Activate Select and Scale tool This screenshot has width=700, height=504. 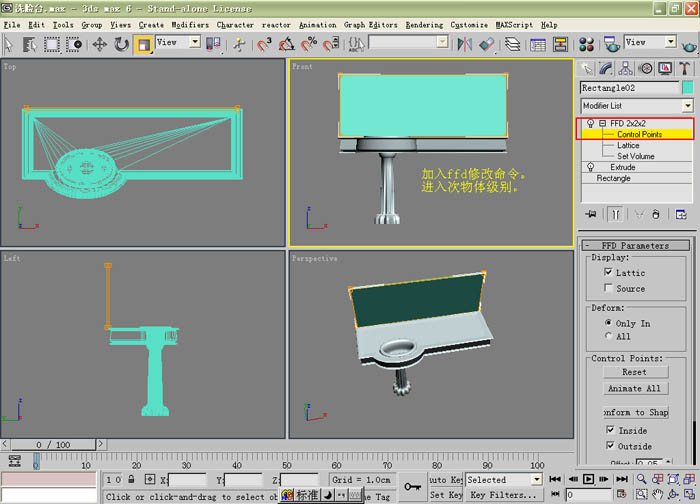144,45
